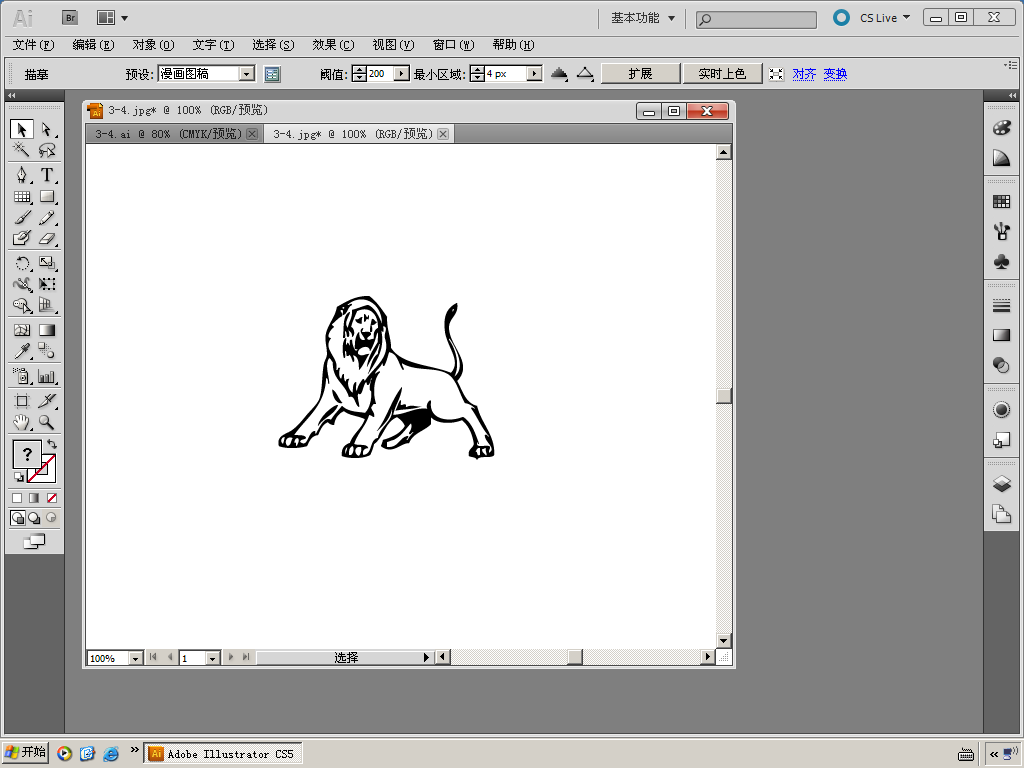The image size is (1024, 768).
Task: Open the 100% zoom level dropdown
Action: pos(135,658)
